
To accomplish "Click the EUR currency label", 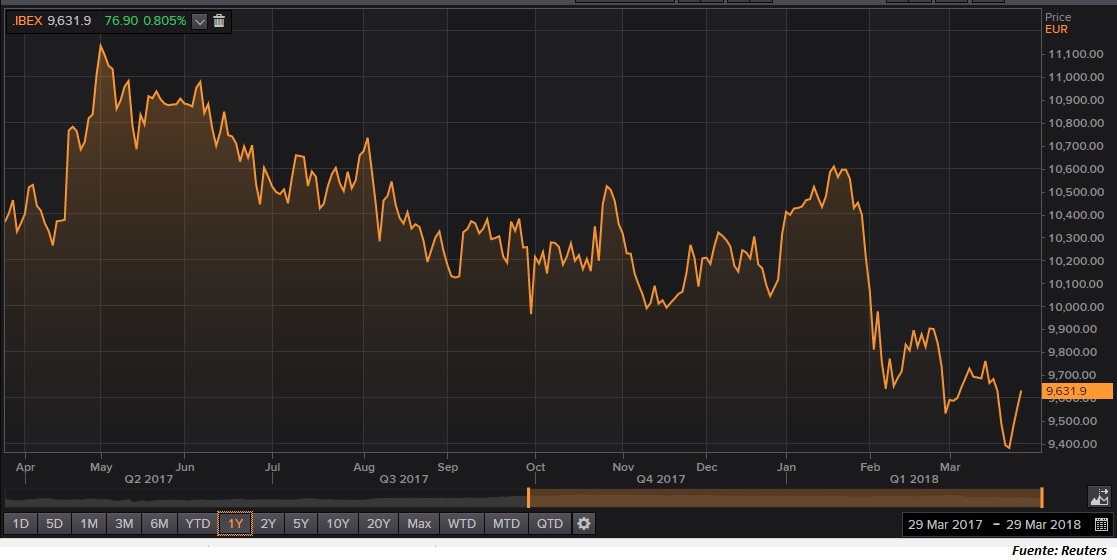I will [1056, 29].
